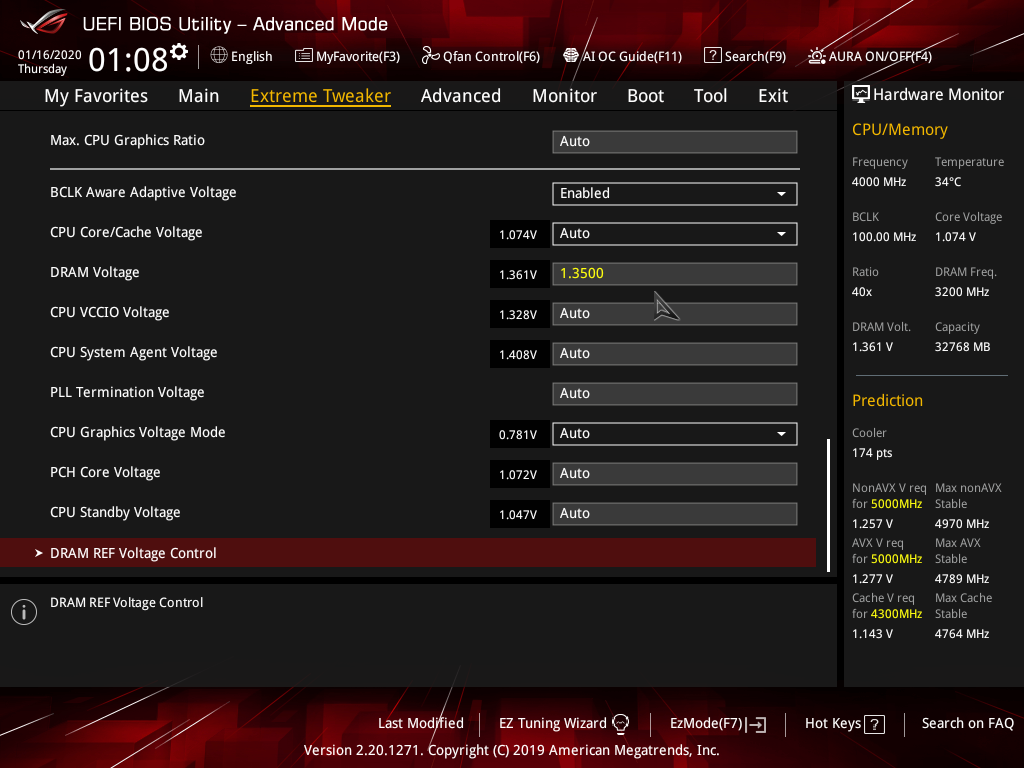Viewport: 1024px width, 768px height.
Task: Click Hot Keys label
Action: (833, 723)
